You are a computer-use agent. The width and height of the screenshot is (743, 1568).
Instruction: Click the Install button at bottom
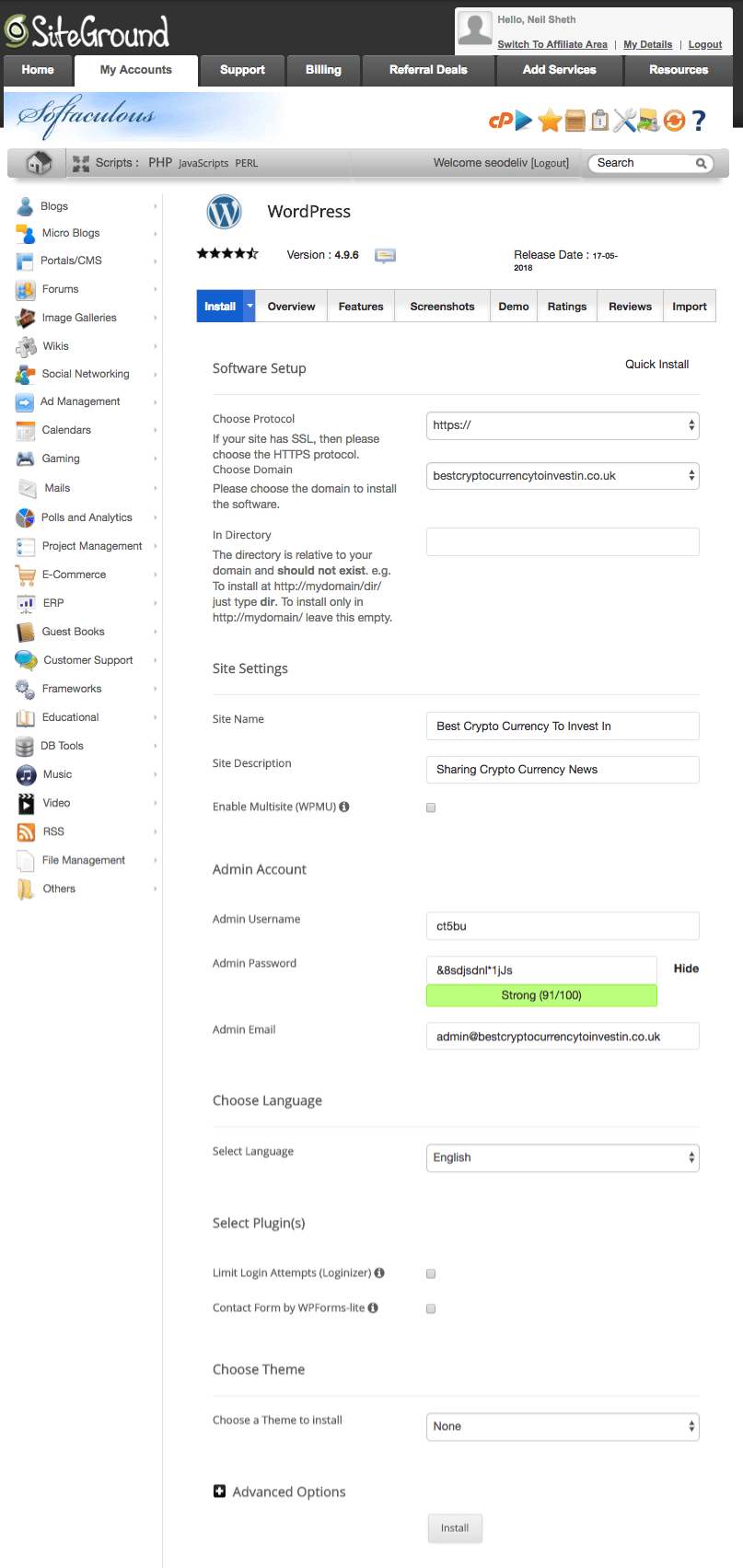tap(455, 1527)
